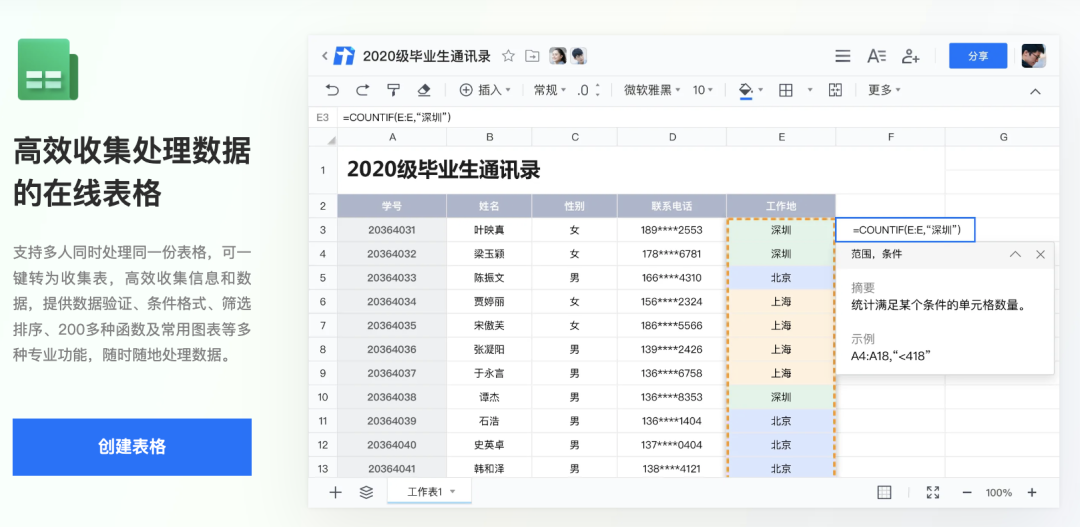This screenshot has height=527, width=1080.
Task: Adjust decimal places .0 stepper
Action: (x=589, y=90)
